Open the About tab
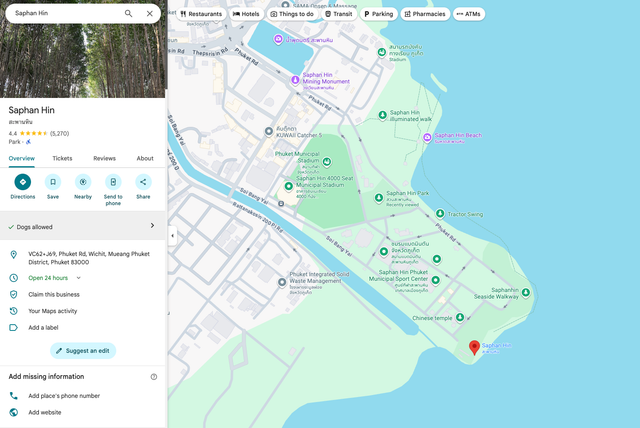Viewport: 640px width, 428px height. [x=145, y=158]
